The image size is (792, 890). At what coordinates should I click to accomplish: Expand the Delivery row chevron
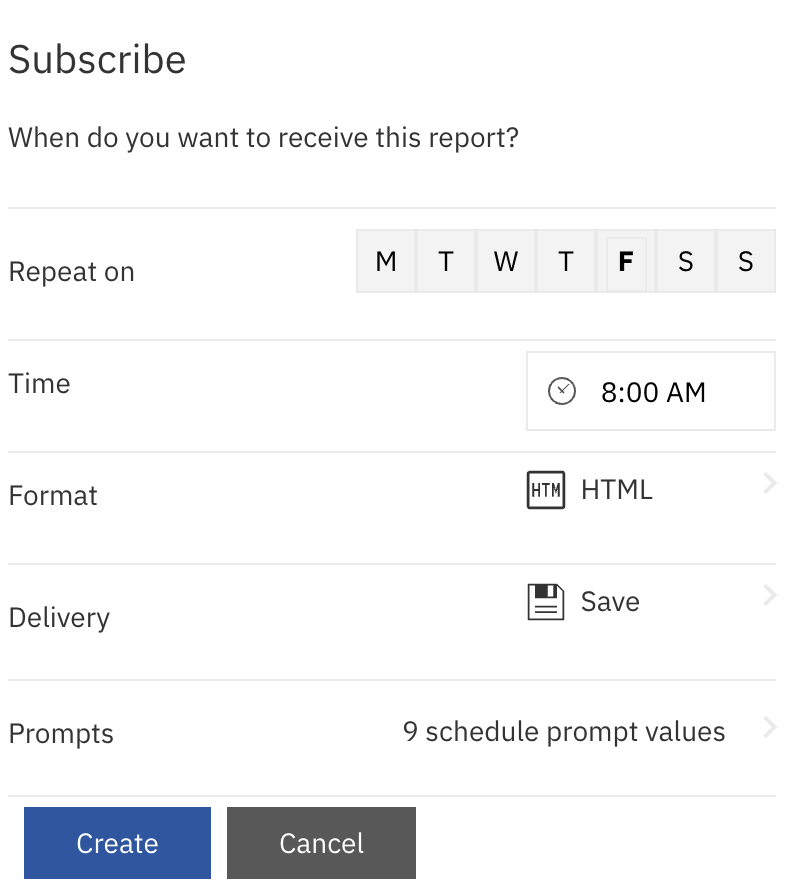769,597
